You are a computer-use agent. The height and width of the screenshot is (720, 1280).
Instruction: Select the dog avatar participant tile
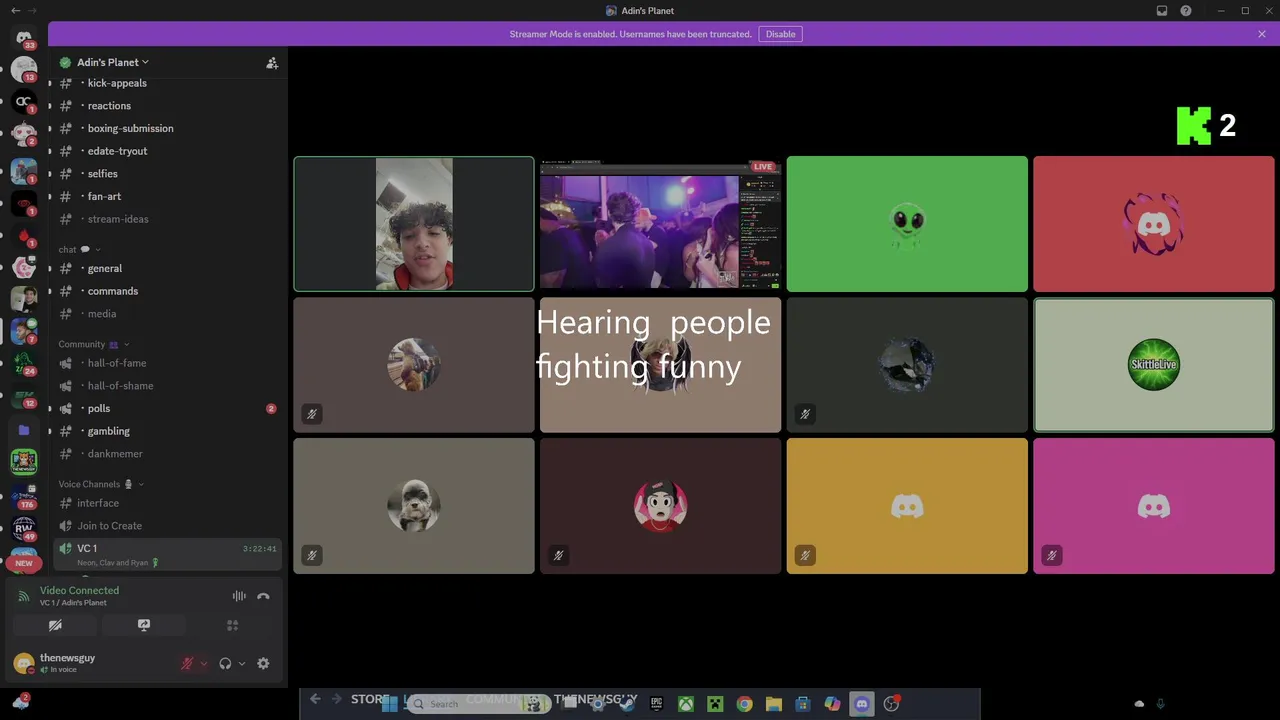coord(414,506)
